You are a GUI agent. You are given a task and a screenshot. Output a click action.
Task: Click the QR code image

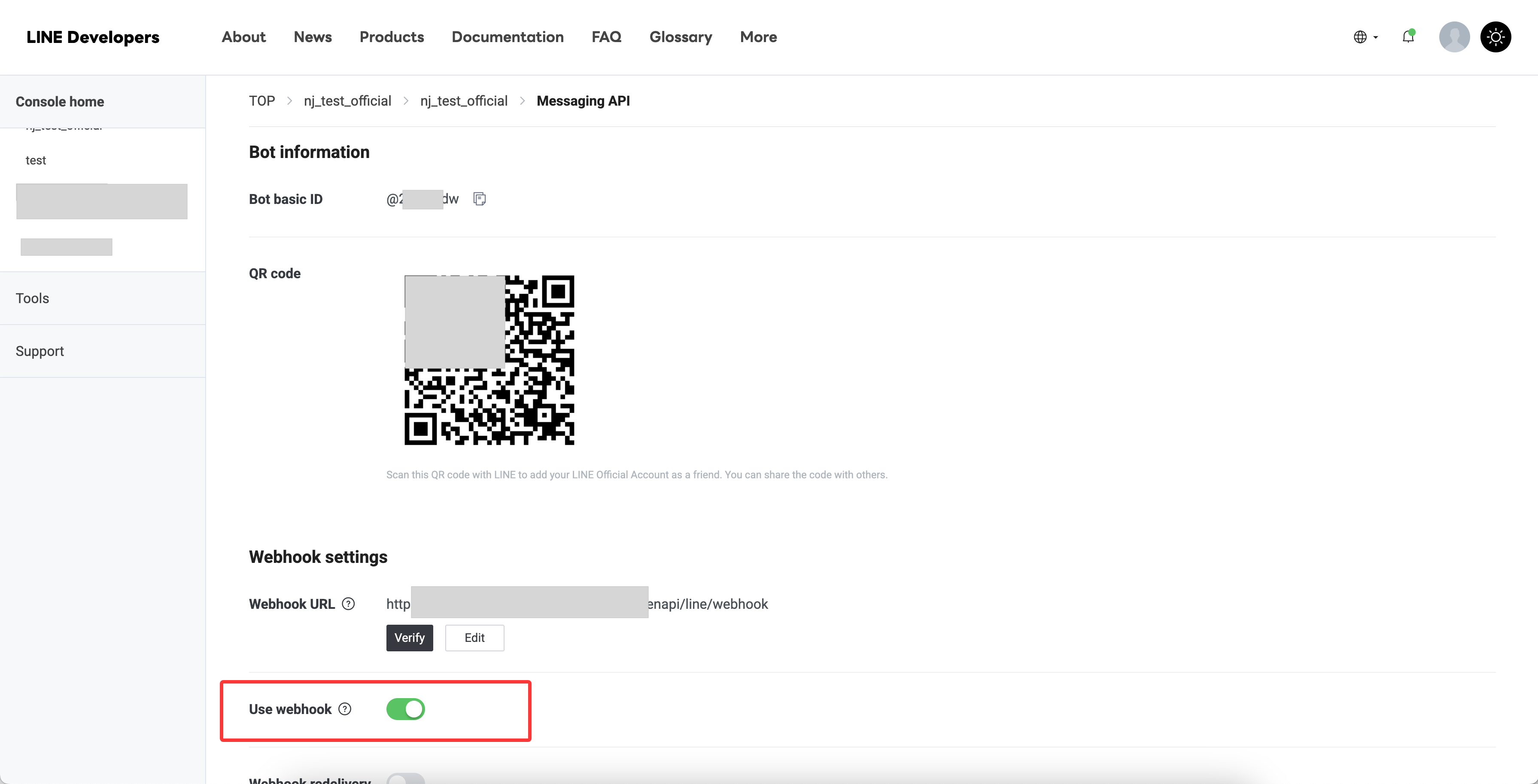click(489, 360)
